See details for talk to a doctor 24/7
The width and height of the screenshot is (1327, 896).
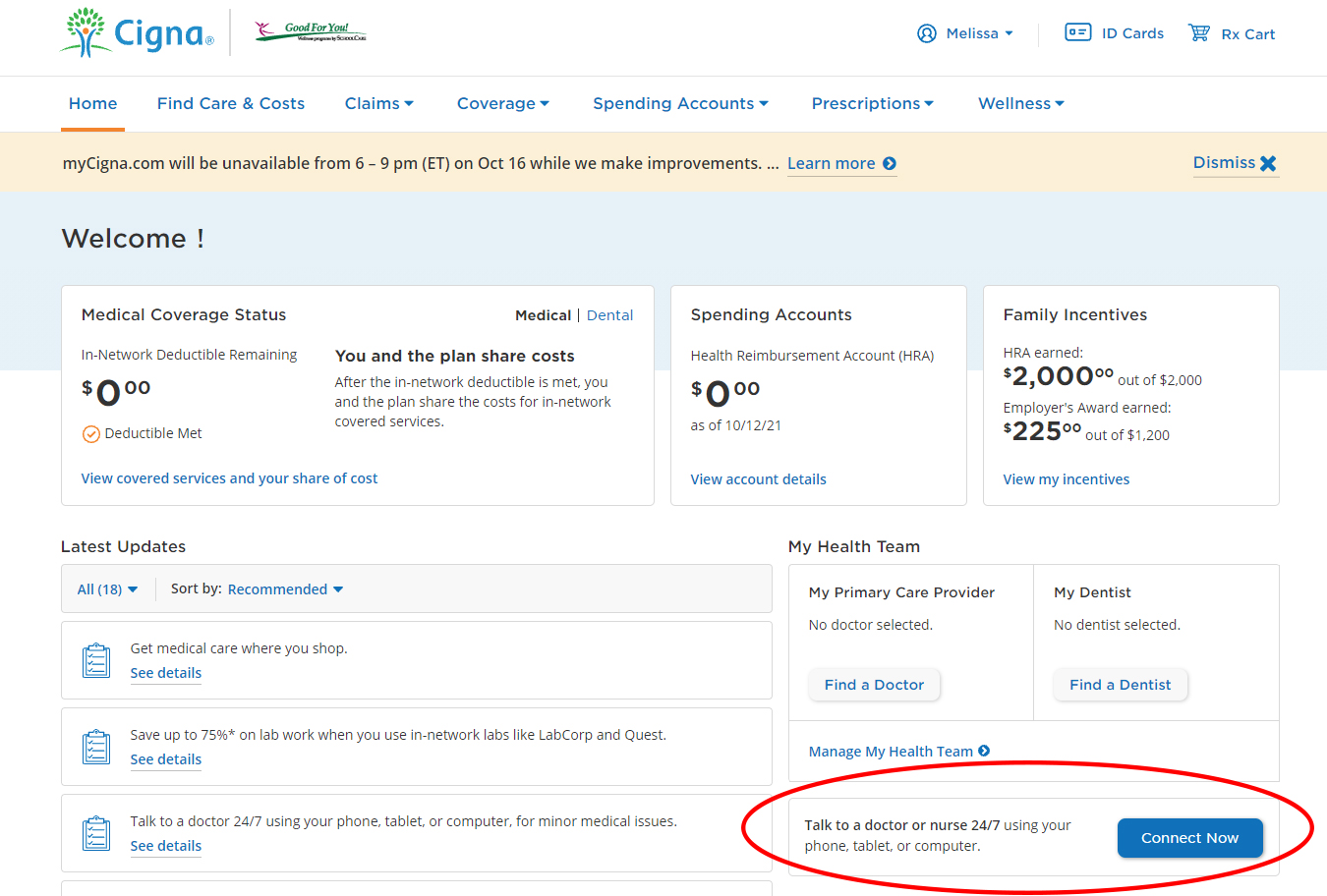pyautogui.click(x=165, y=846)
